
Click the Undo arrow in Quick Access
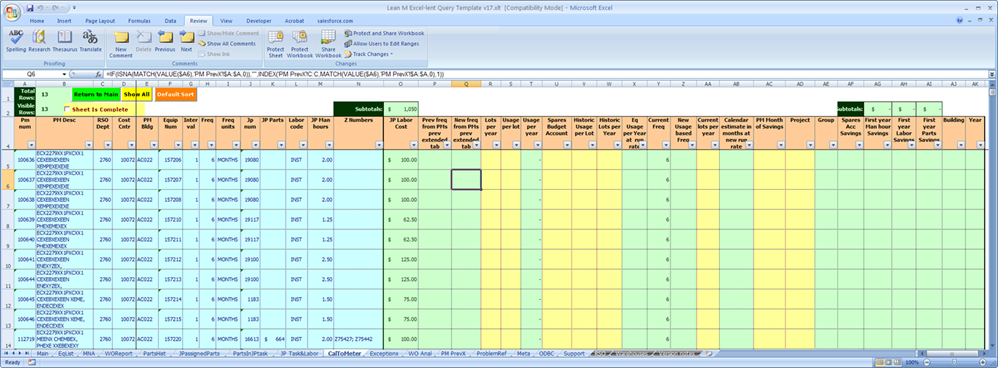point(40,8)
